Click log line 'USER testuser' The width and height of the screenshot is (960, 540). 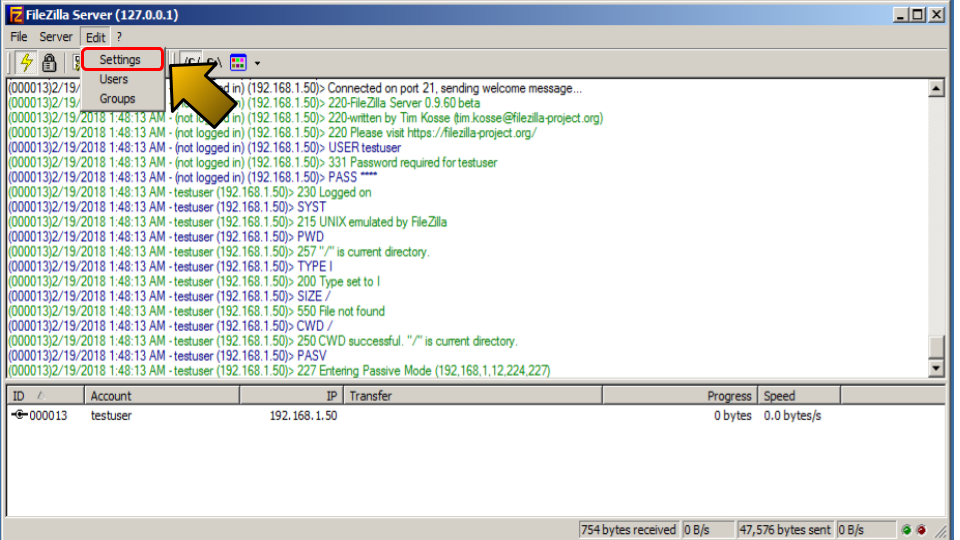tap(204, 148)
